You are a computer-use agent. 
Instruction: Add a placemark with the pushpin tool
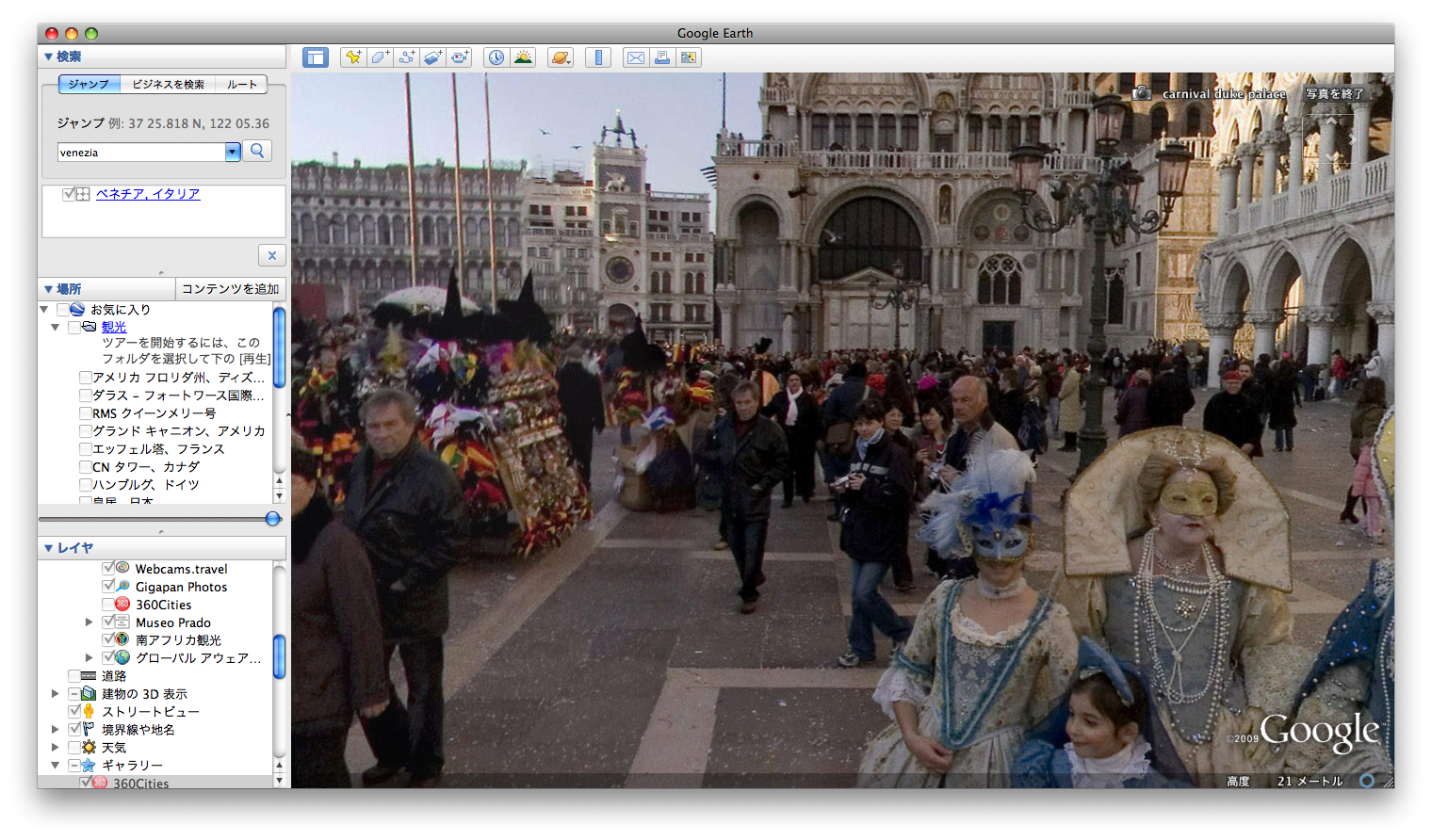[353, 57]
